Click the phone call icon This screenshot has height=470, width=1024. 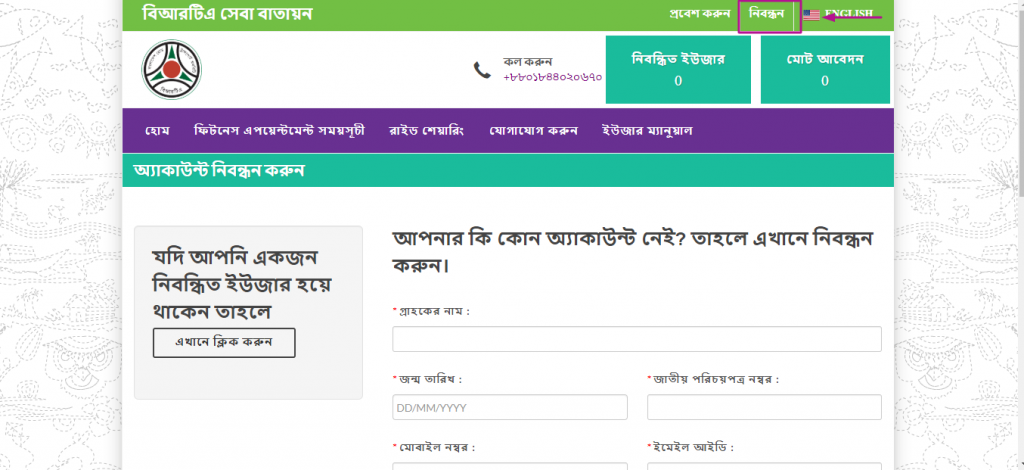pos(482,69)
